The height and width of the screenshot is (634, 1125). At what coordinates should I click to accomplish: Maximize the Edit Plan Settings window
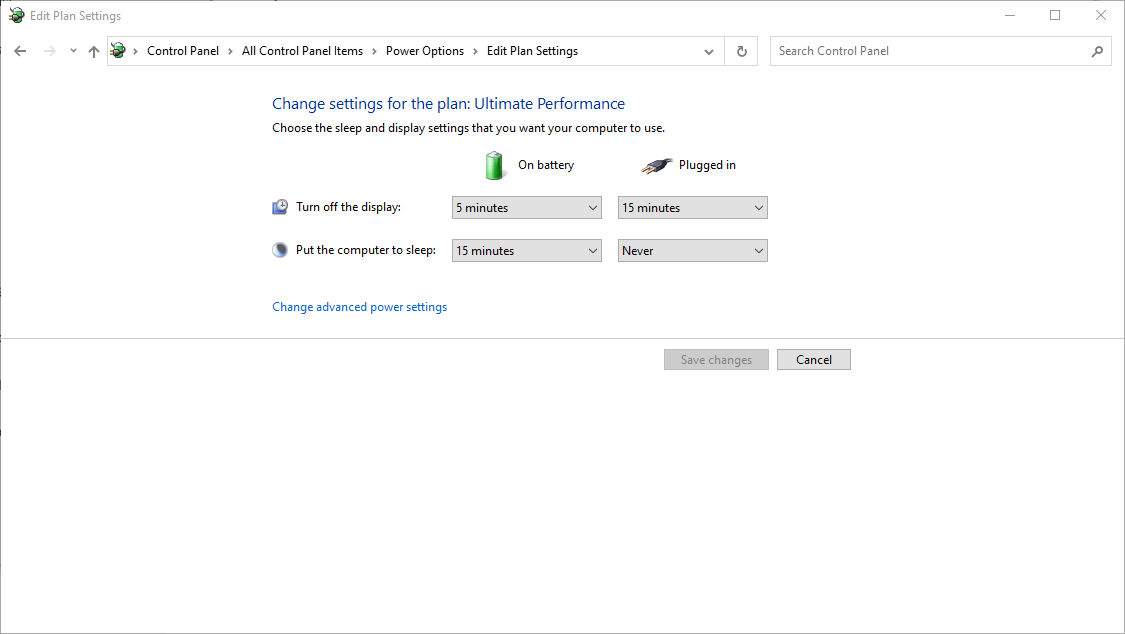point(1055,15)
